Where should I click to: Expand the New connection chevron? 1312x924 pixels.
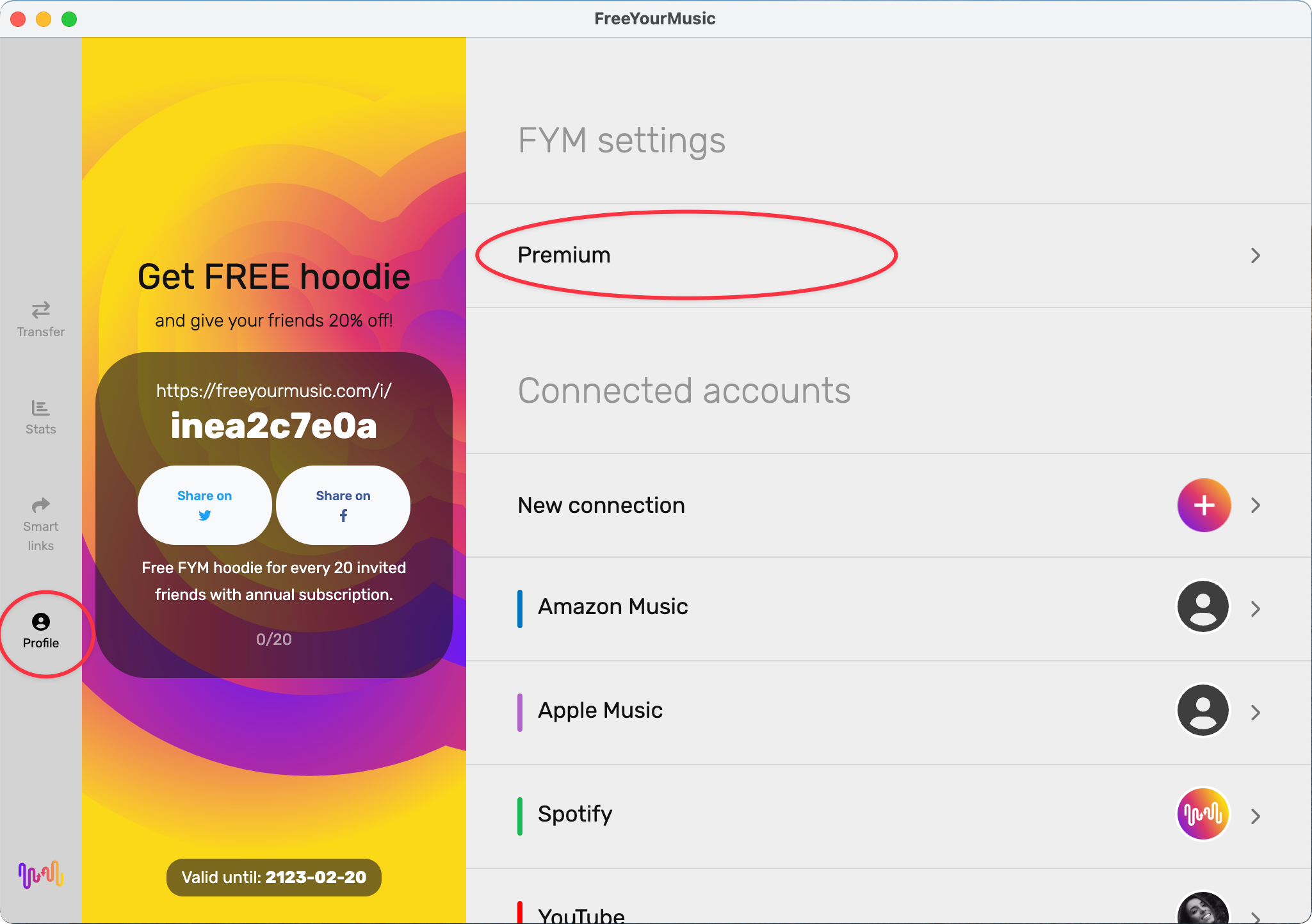(1256, 505)
